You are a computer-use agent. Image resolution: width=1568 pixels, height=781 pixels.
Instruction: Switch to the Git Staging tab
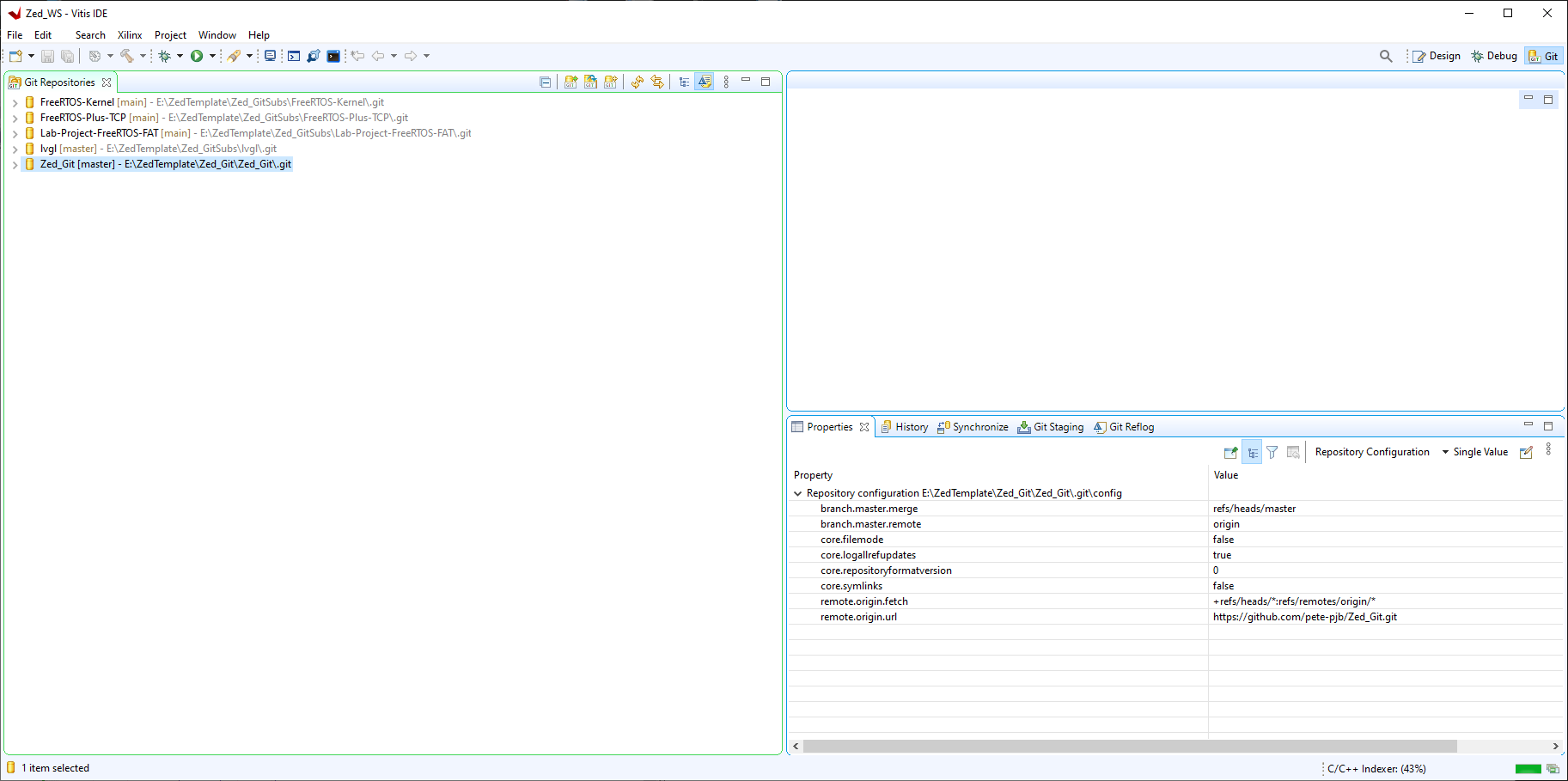coord(1051,427)
